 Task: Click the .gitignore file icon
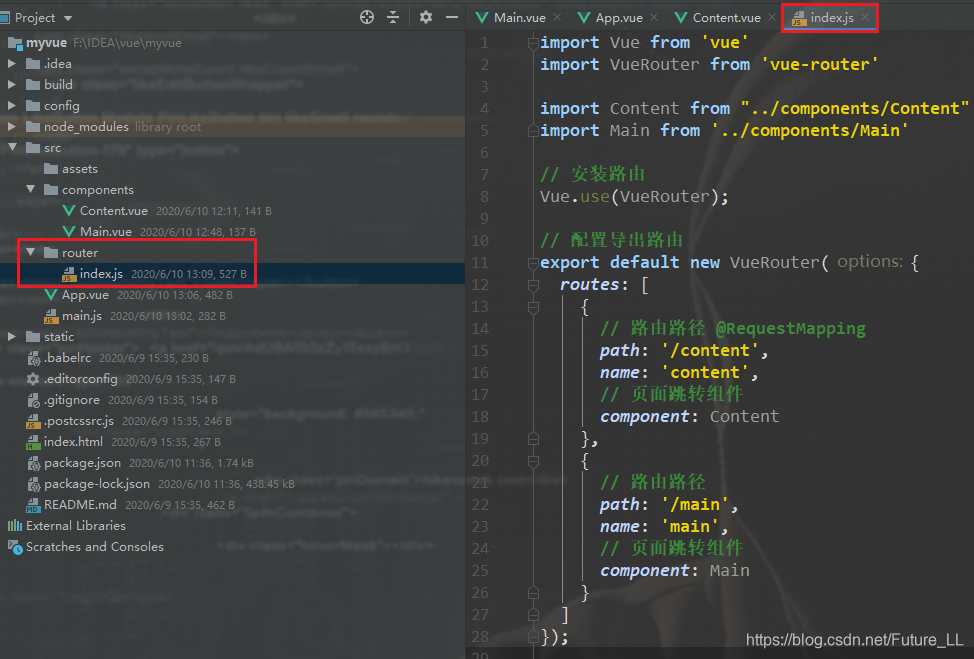pyautogui.click(x=34, y=400)
